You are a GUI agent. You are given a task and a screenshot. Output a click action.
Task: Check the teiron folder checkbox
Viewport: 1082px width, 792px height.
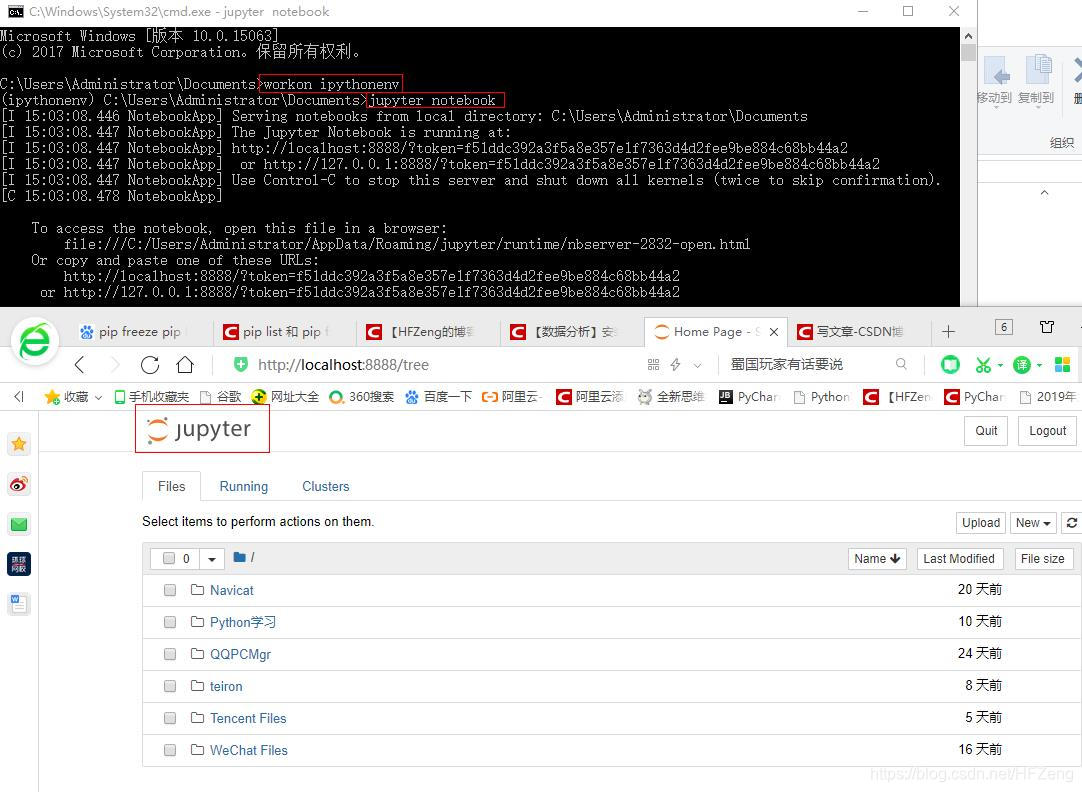click(x=170, y=686)
